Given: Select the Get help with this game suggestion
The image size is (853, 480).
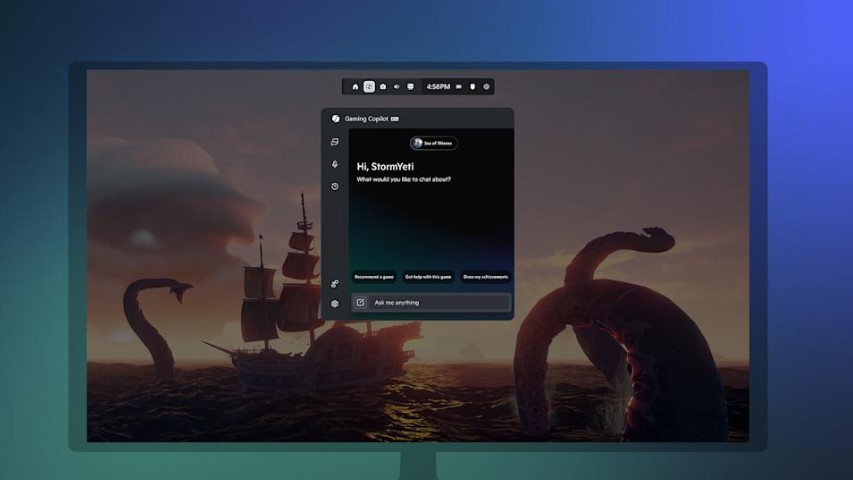Looking at the screenshot, I should pyautogui.click(x=428, y=276).
